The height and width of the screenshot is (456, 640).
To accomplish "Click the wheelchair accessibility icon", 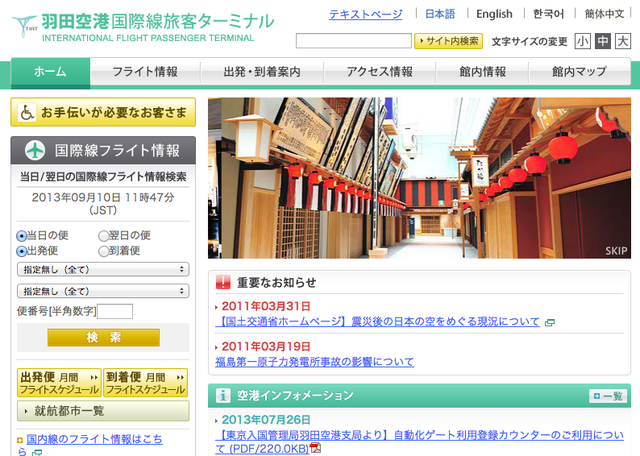I will (x=27, y=112).
